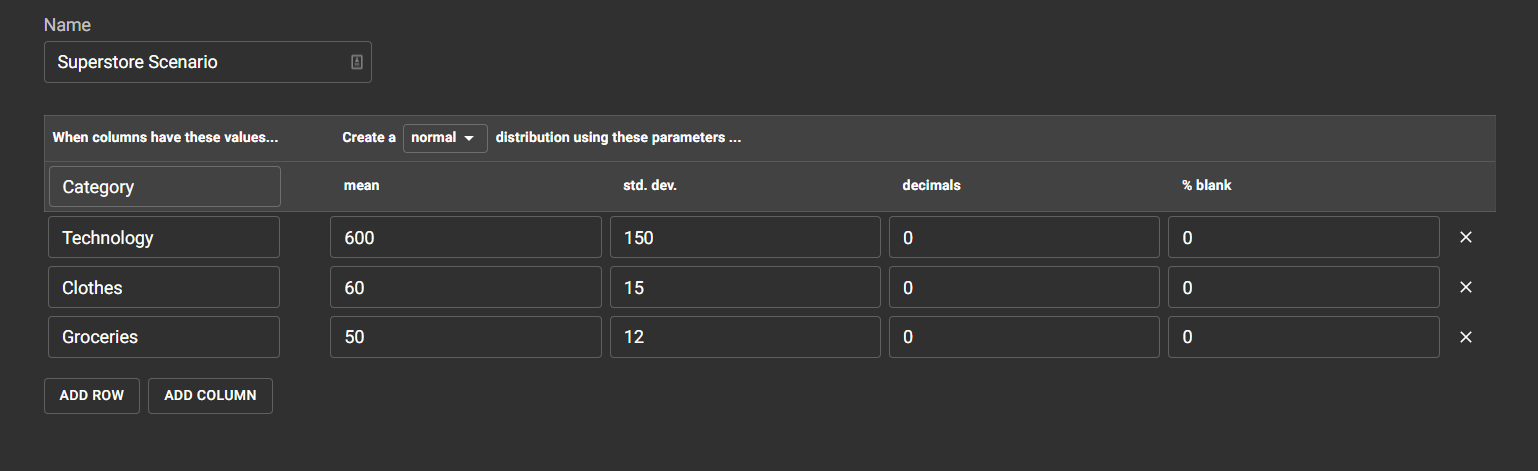Edit the Groceries value field
Screen dimensions: 1538x471
(x=164, y=337)
